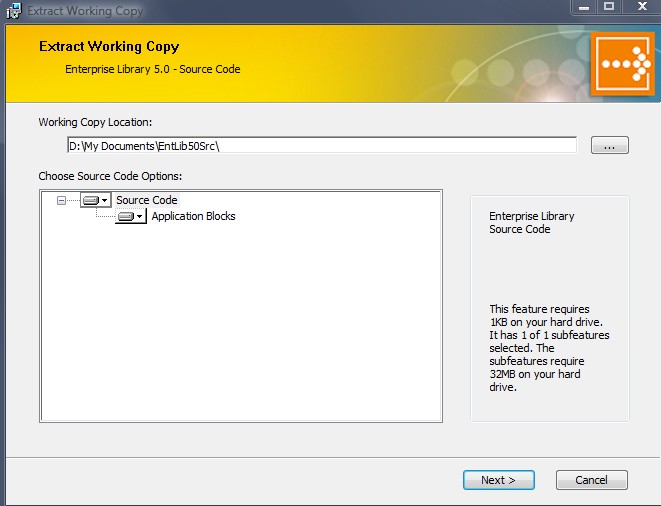Click 'Choose Source Code Options:' label
The image size is (661, 506).
(110, 176)
